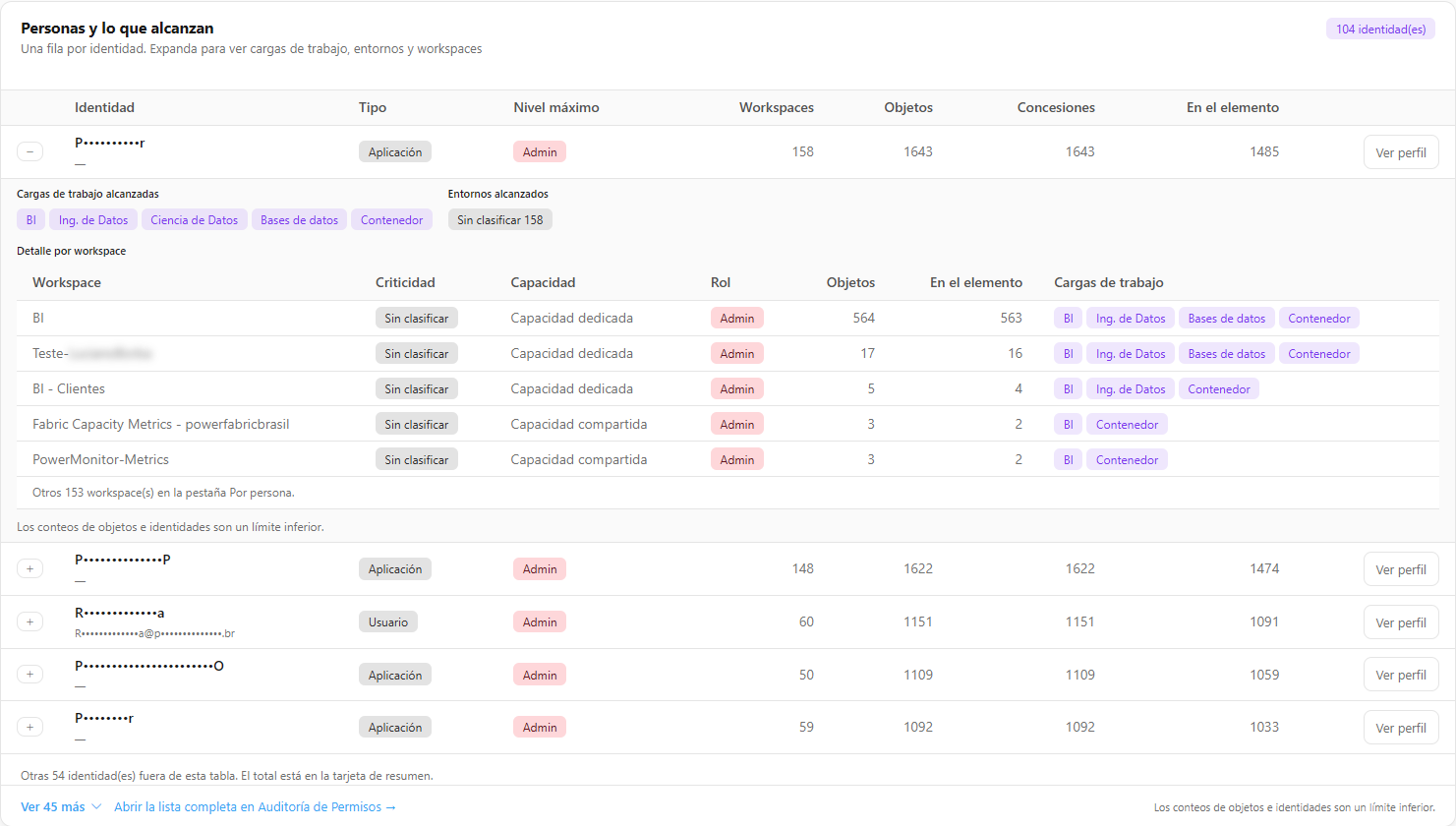Click the Sin clasificar 158 environment chip

(x=499, y=220)
